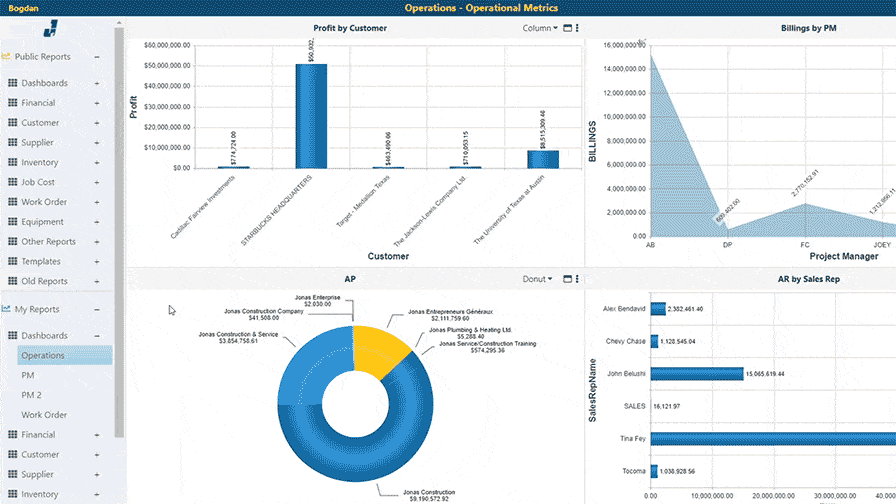Click the My Reports heading text
The image size is (896, 504).
coord(37,309)
